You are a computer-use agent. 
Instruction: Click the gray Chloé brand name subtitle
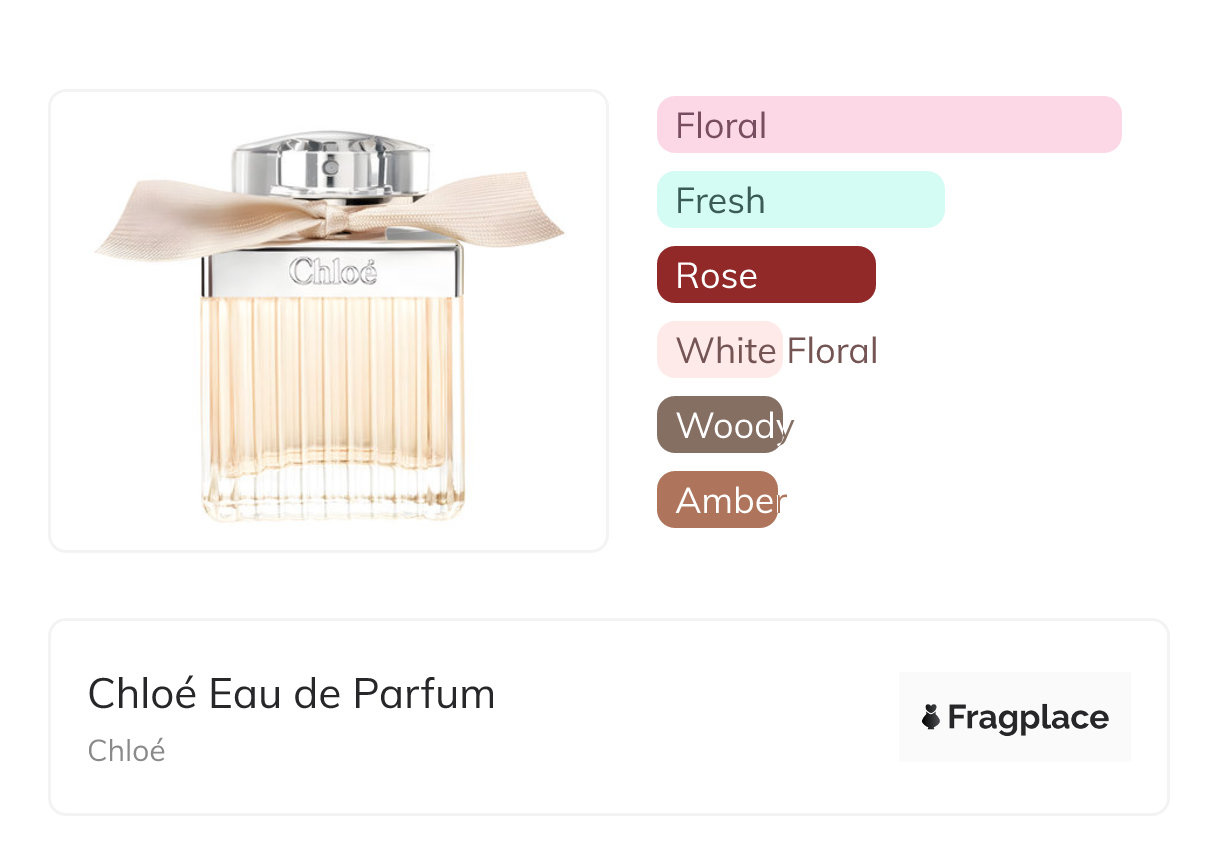point(126,751)
